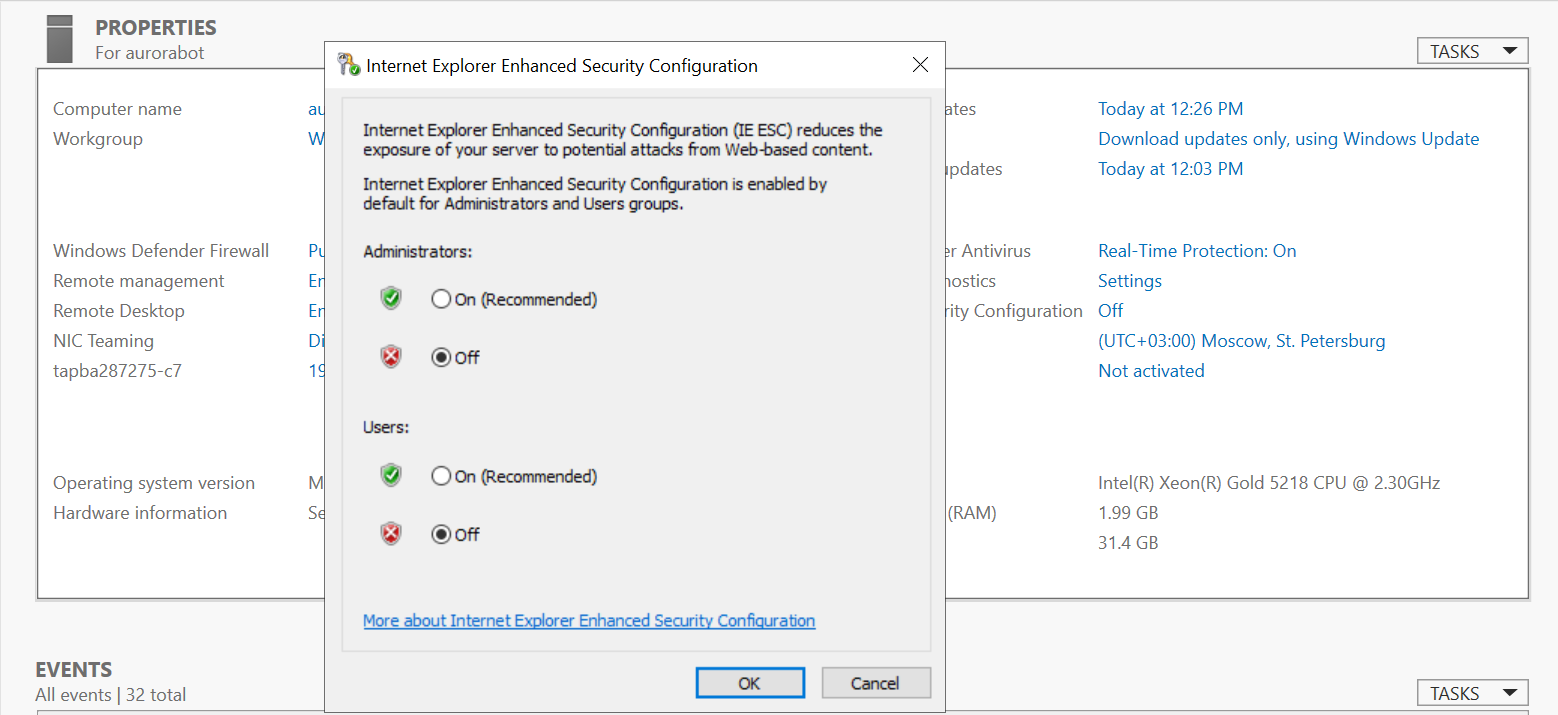Open the Properties TASKS dropdown
Image resolution: width=1558 pixels, height=715 pixels.
[x=1472, y=52]
